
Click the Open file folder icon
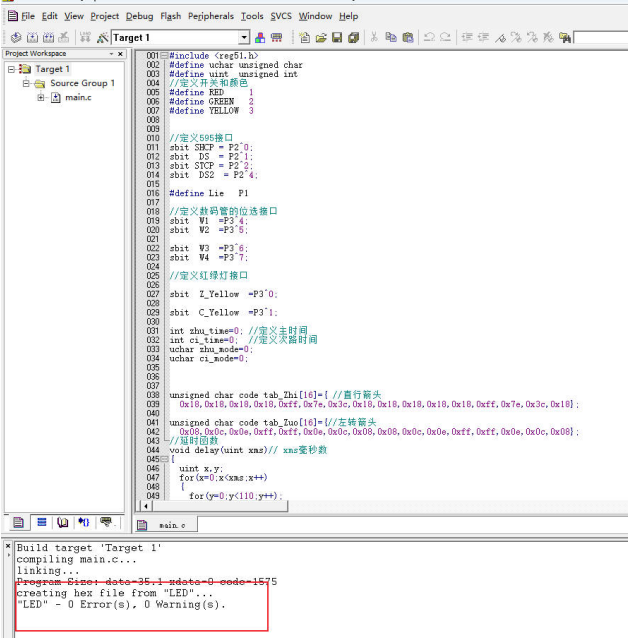coord(321,38)
